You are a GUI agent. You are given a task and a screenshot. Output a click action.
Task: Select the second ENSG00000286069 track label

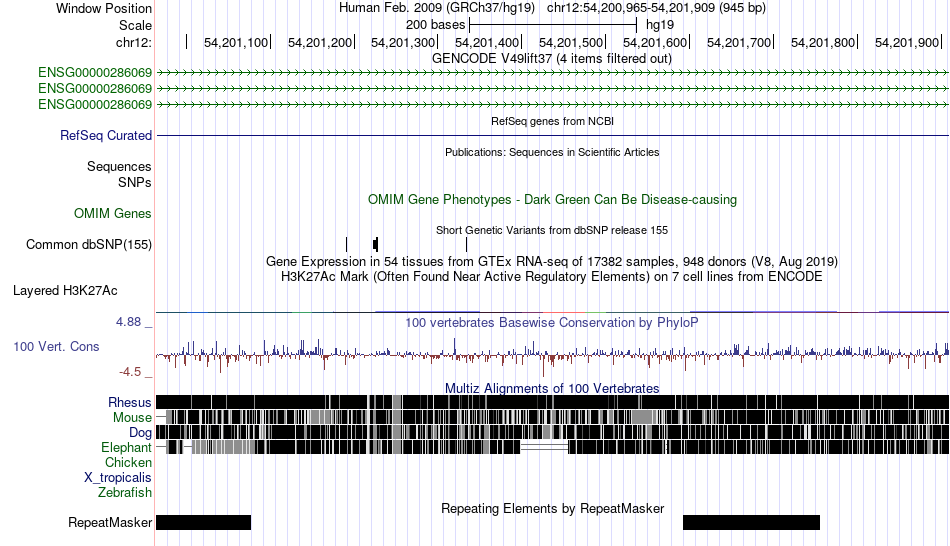coord(95,88)
